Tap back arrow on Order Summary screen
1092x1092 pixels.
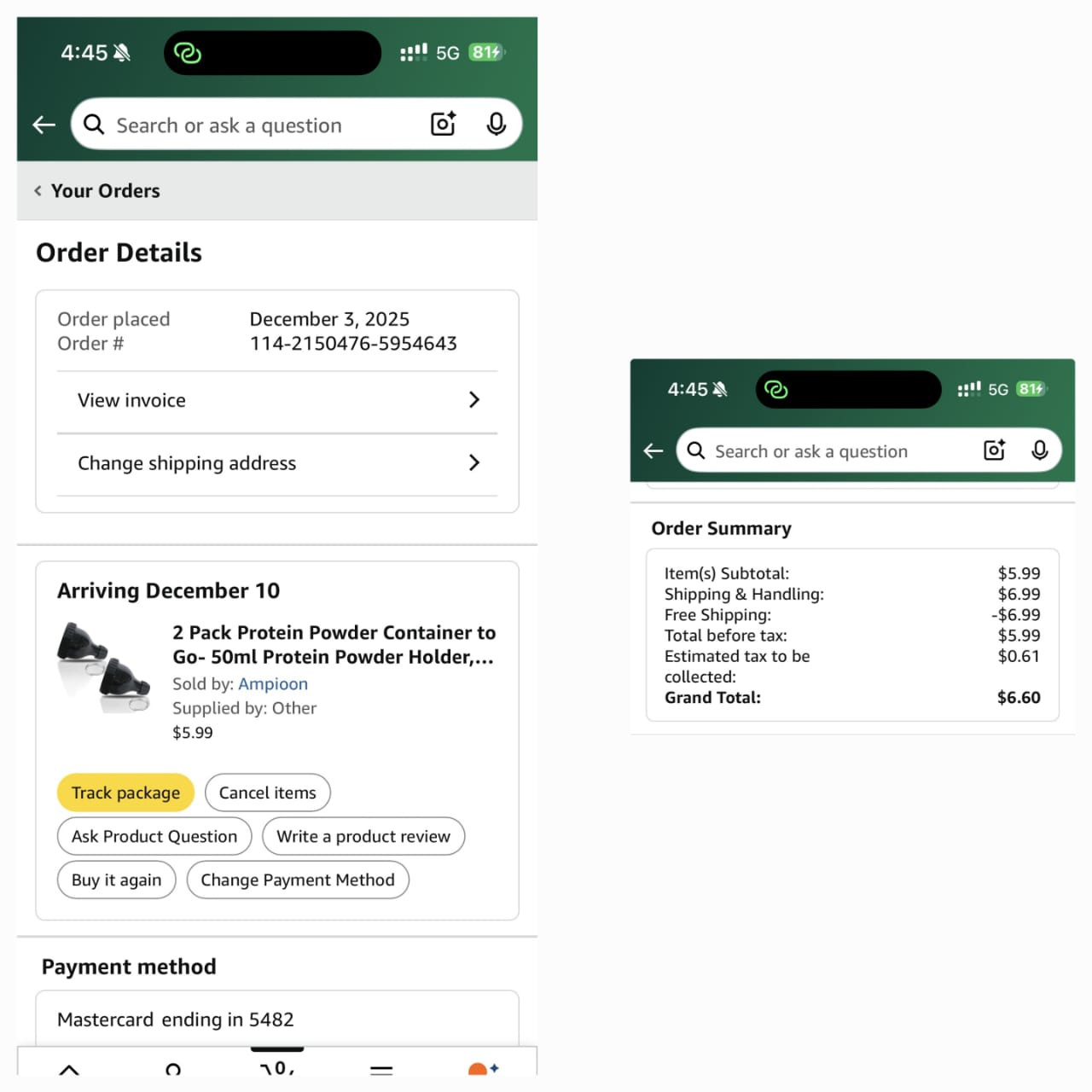click(653, 450)
